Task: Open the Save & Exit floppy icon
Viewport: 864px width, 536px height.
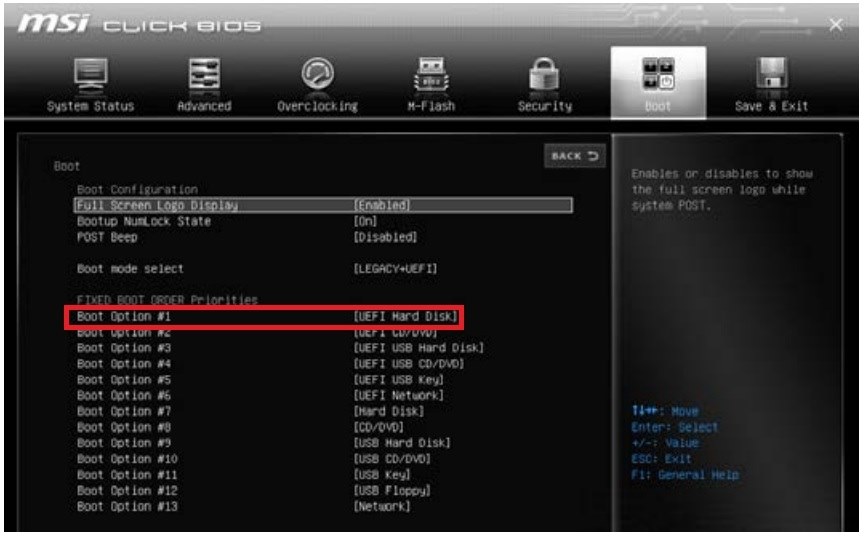Action: pyautogui.click(x=771, y=73)
